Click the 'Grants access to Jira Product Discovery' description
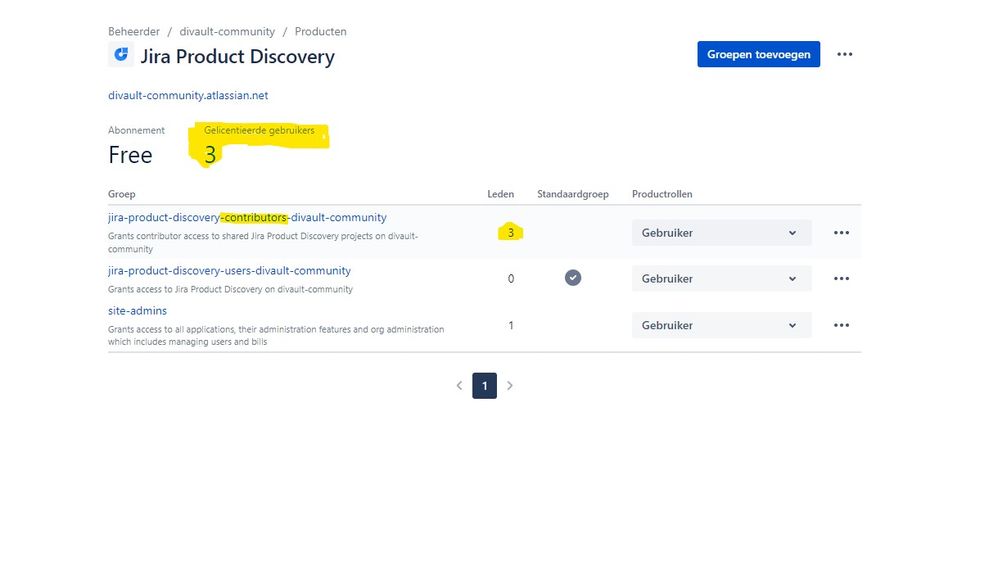This screenshot has width=998, height=584. pyautogui.click(x=230, y=289)
